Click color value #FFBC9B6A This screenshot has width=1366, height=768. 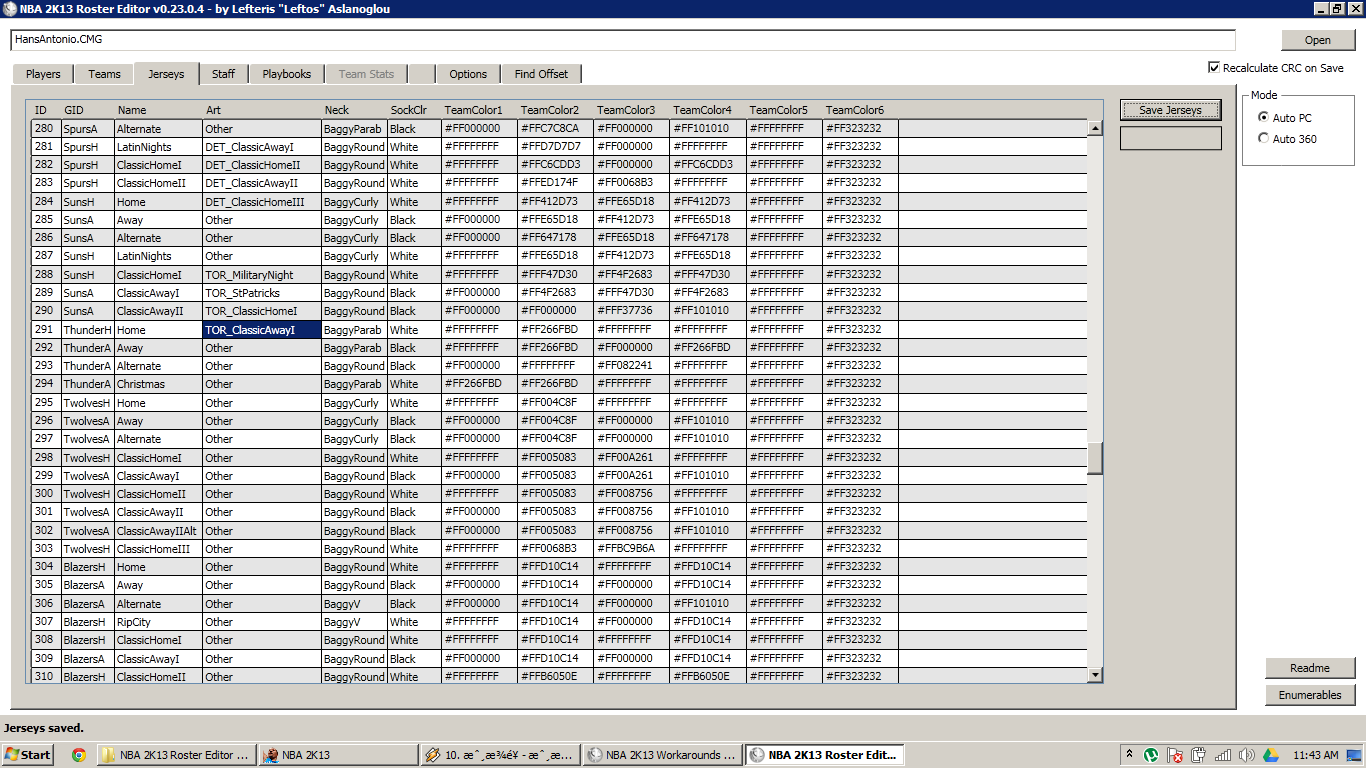(x=631, y=549)
